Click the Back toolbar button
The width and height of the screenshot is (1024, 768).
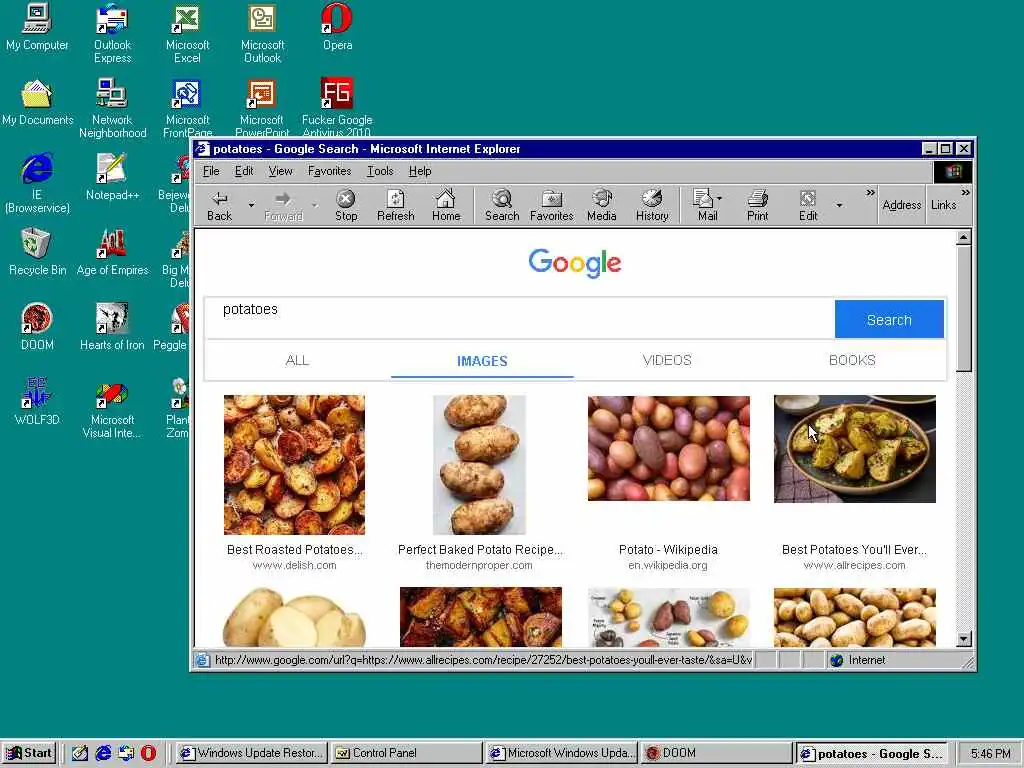219,206
